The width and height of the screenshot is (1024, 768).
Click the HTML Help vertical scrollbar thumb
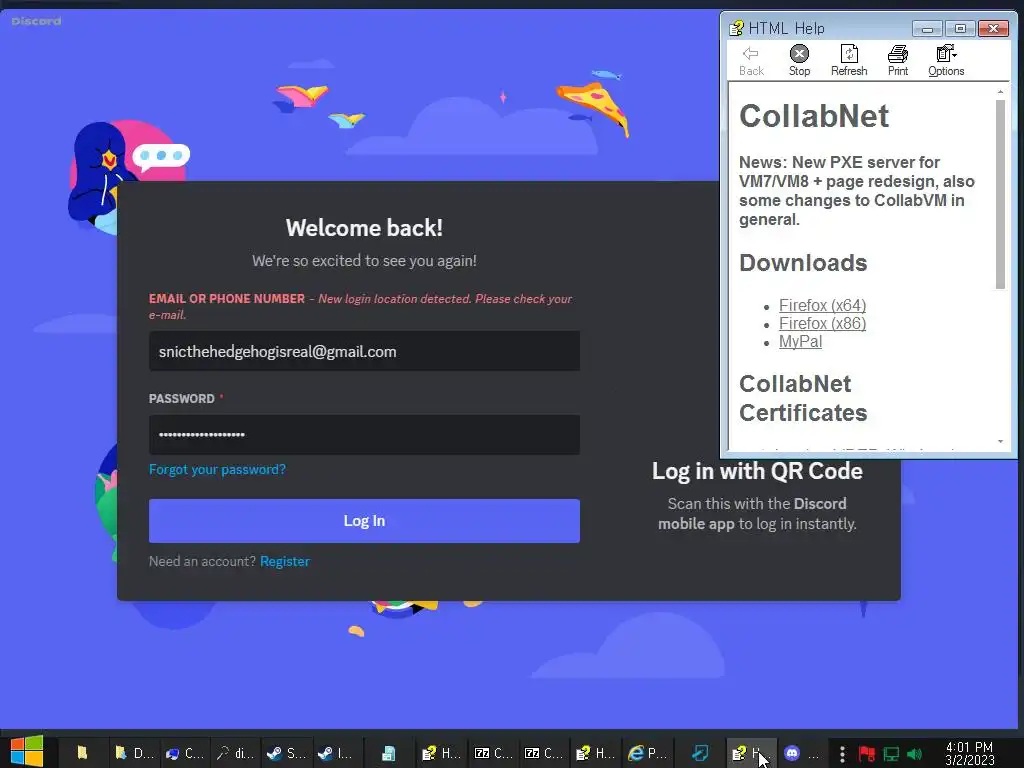pos(1000,194)
